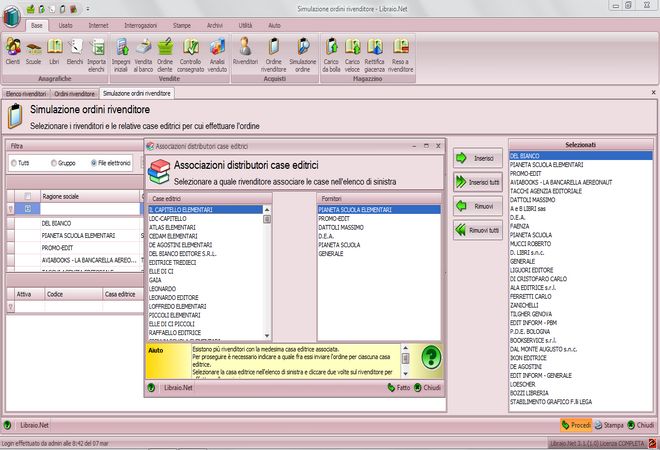Click the up arrow of the Case editrici scrollbar
The height and width of the screenshot is (450, 660).
coord(267,210)
